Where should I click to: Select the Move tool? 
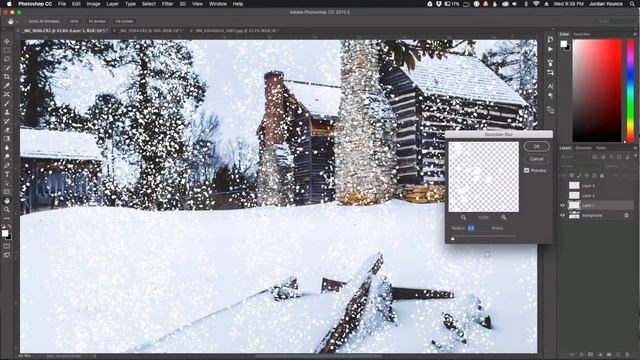7,41
